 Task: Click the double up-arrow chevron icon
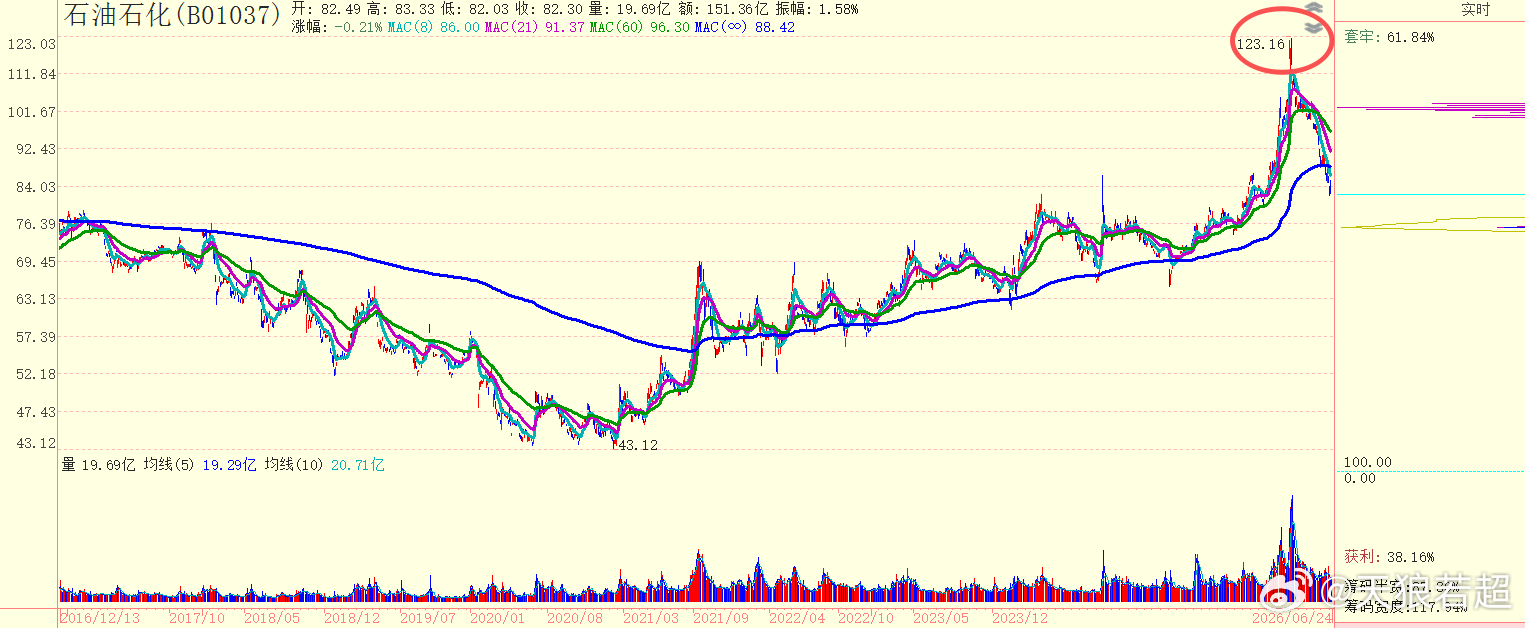click(1314, 9)
